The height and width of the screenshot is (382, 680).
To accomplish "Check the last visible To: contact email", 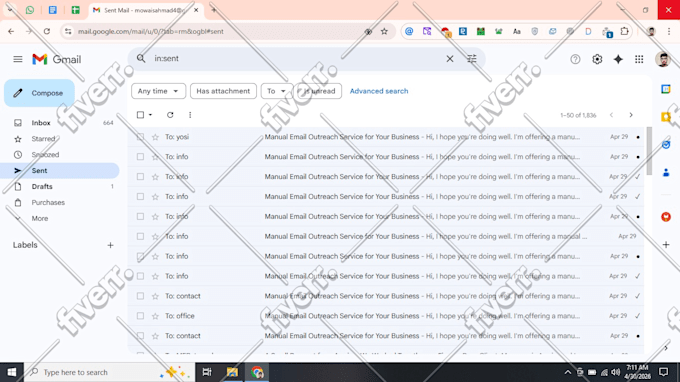I will tap(140, 336).
